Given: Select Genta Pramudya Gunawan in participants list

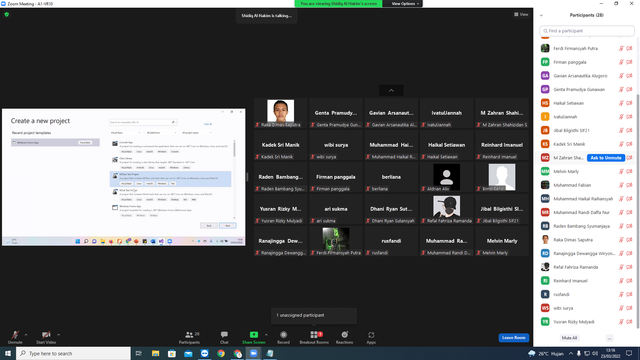Looking at the screenshot, I should (586, 89).
